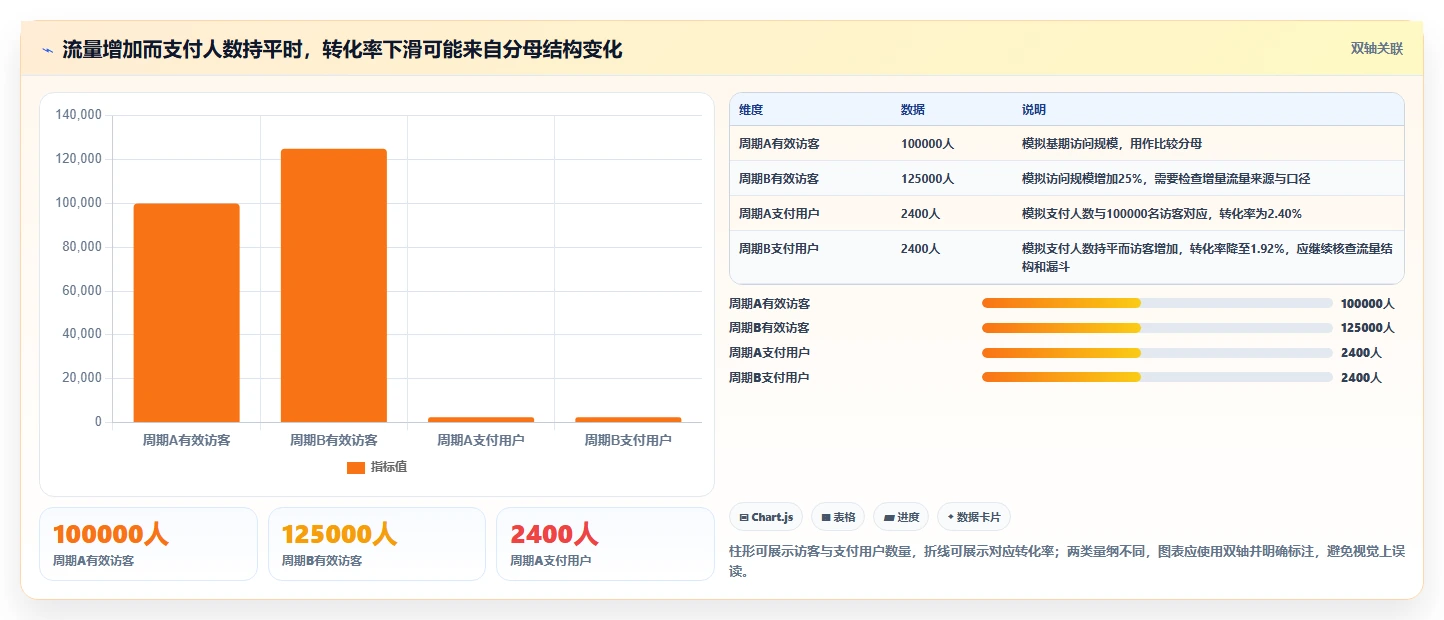Image resolution: width=1444 pixels, height=620 pixels.
Task: Click the 维度 column header
Action: pos(751,110)
